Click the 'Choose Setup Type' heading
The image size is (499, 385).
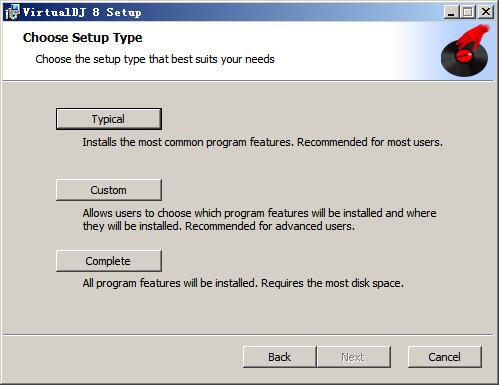(83, 37)
